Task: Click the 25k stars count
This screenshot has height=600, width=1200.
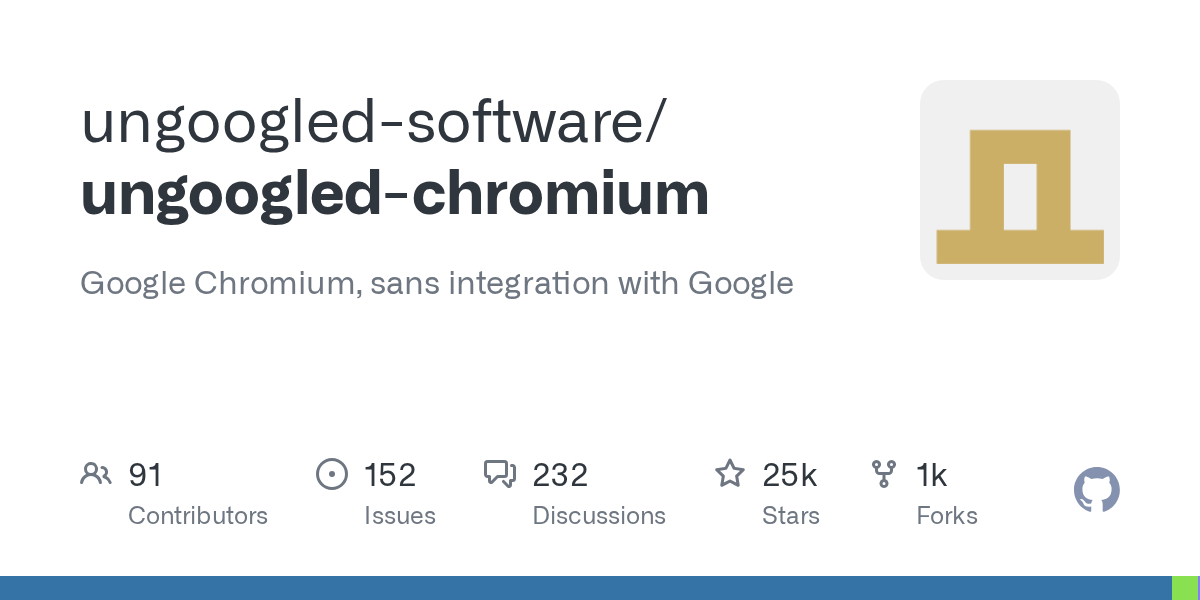Action: tap(790, 475)
